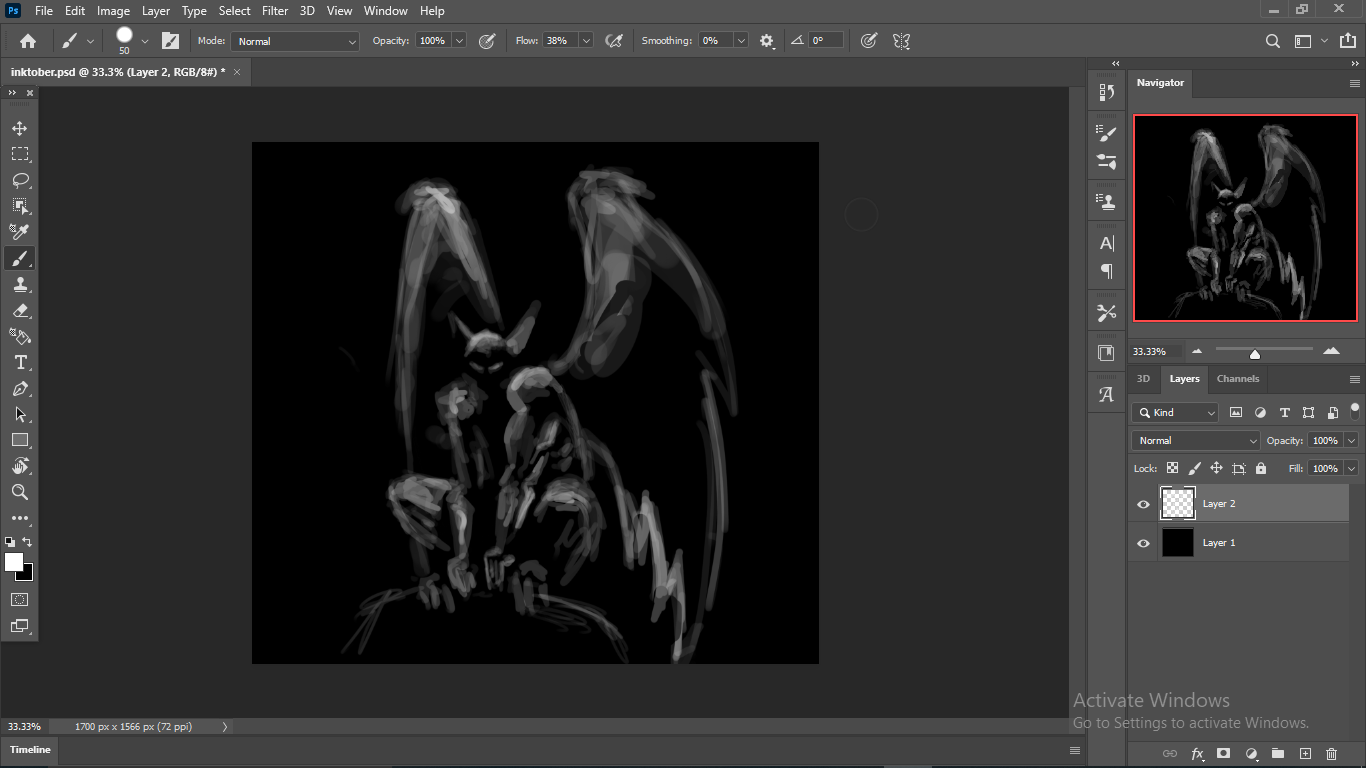Open the Layer menu
1366x768 pixels.
click(x=156, y=11)
